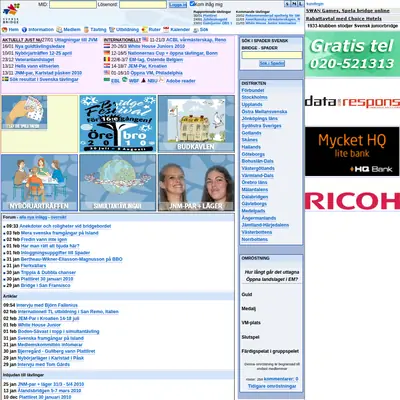
Task: Click the USA flag beside ACBL vårmästerskap
Action: [145, 39]
